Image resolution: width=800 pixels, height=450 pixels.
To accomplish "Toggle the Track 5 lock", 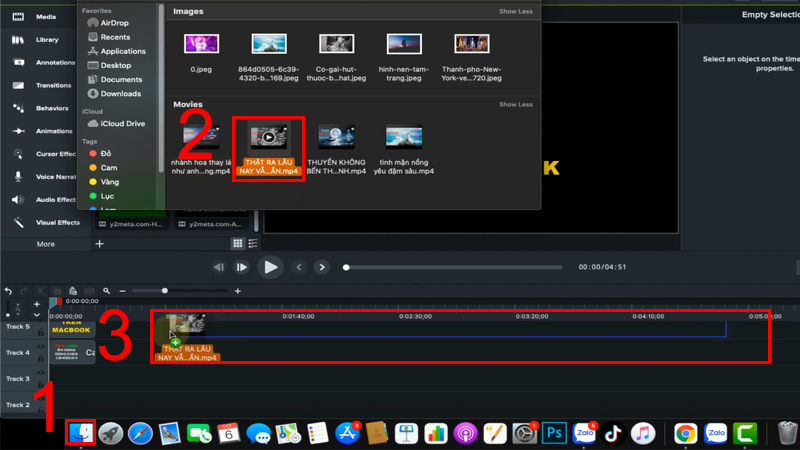I will [x=41, y=333].
